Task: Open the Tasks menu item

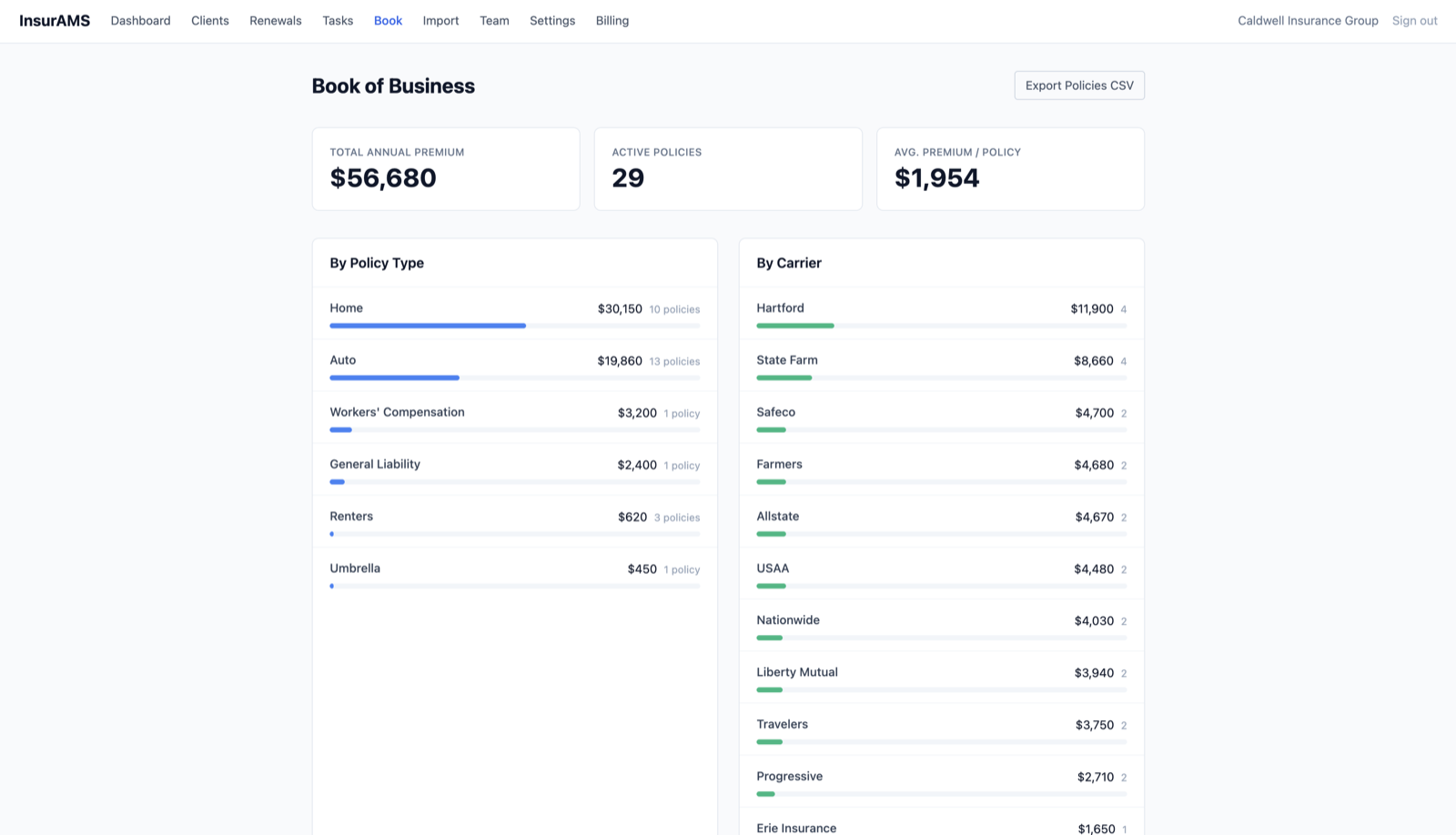Action: coord(337,20)
